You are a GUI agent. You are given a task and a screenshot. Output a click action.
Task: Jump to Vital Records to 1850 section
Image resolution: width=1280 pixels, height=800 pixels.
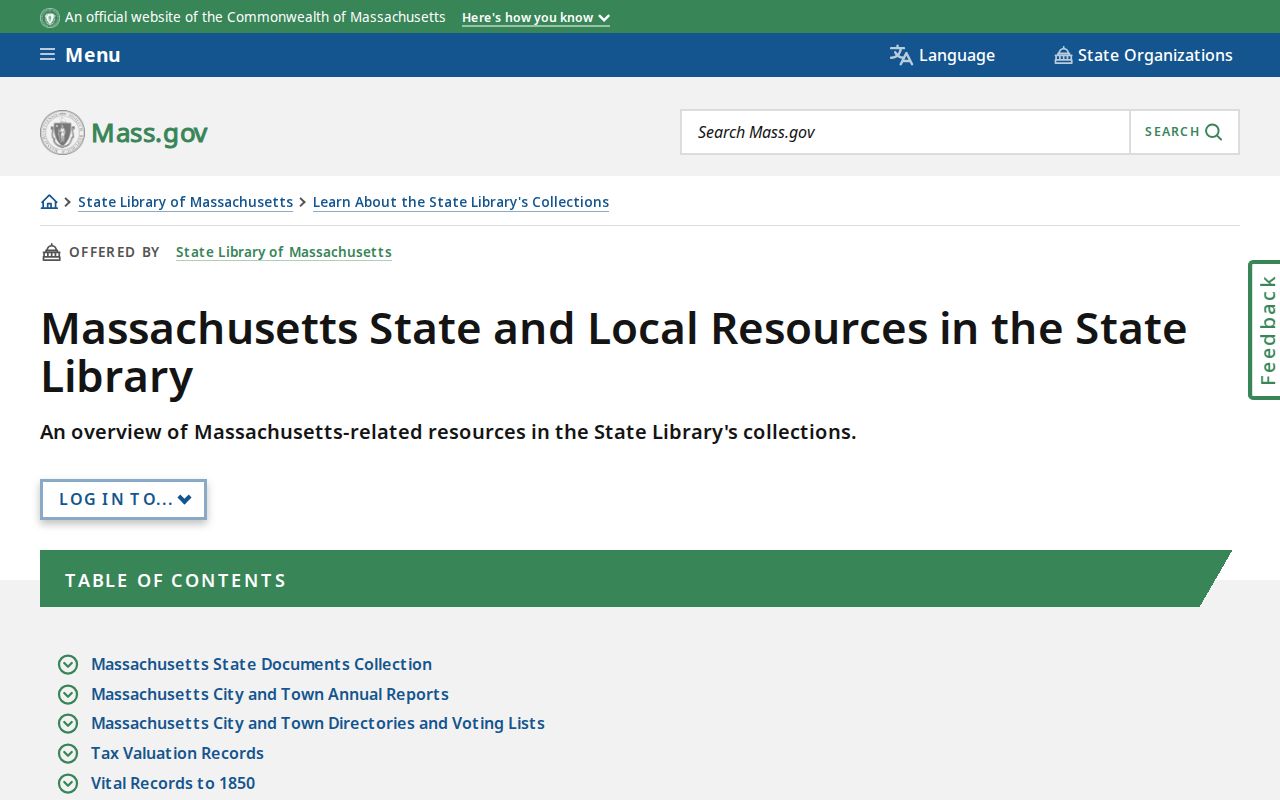173,783
